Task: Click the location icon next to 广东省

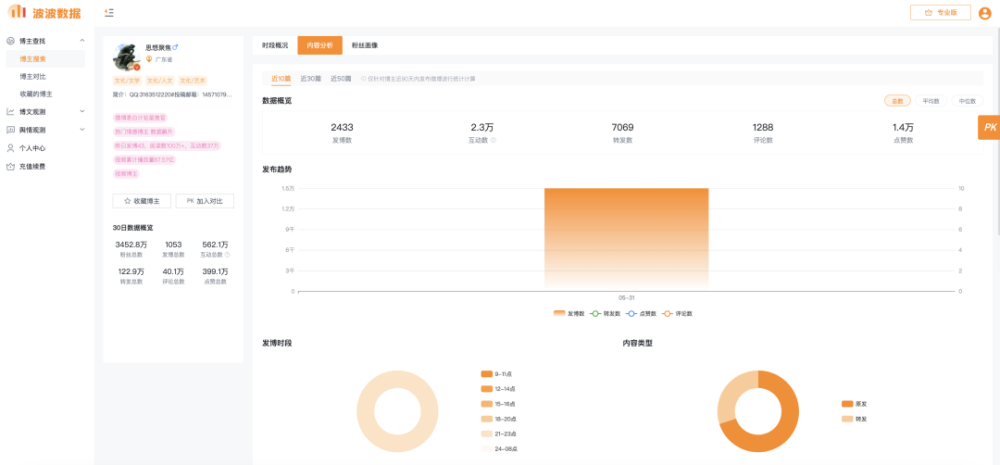Action: pyautogui.click(x=149, y=59)
